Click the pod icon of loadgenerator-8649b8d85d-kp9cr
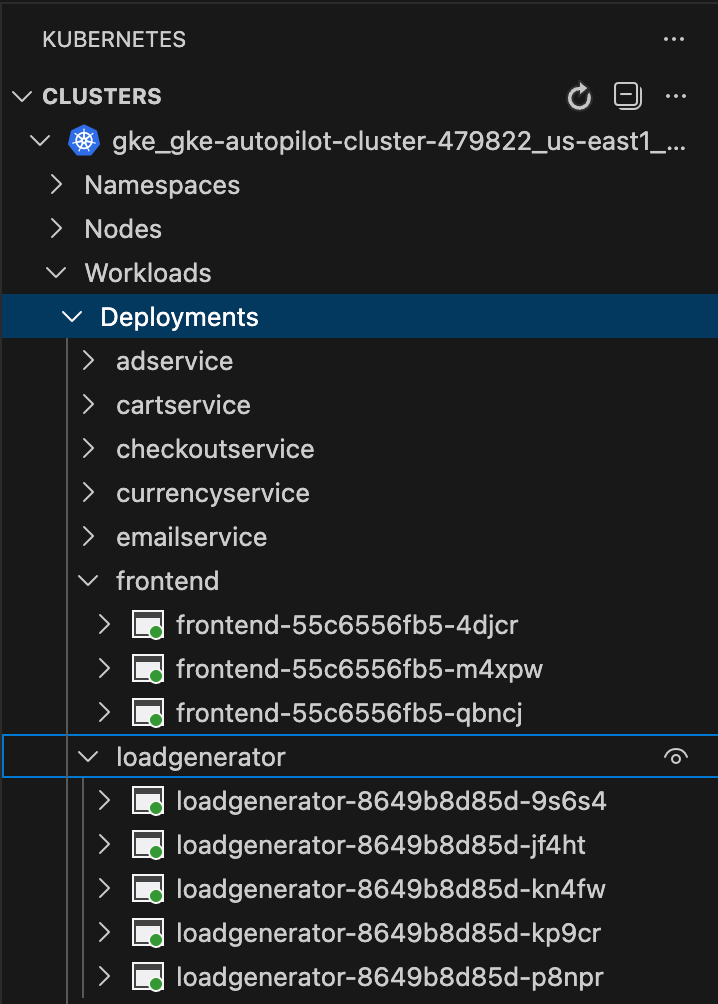The height and width of the screenshot is (1004, 718). pos(148,934)
